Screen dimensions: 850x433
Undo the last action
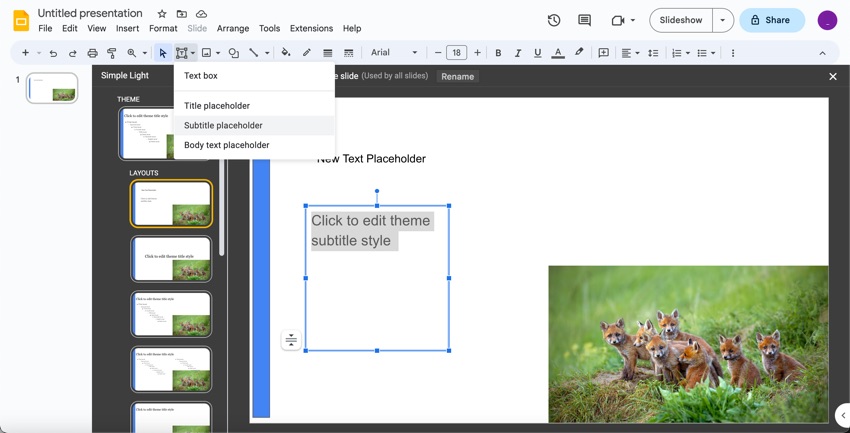tap(53, 53)
